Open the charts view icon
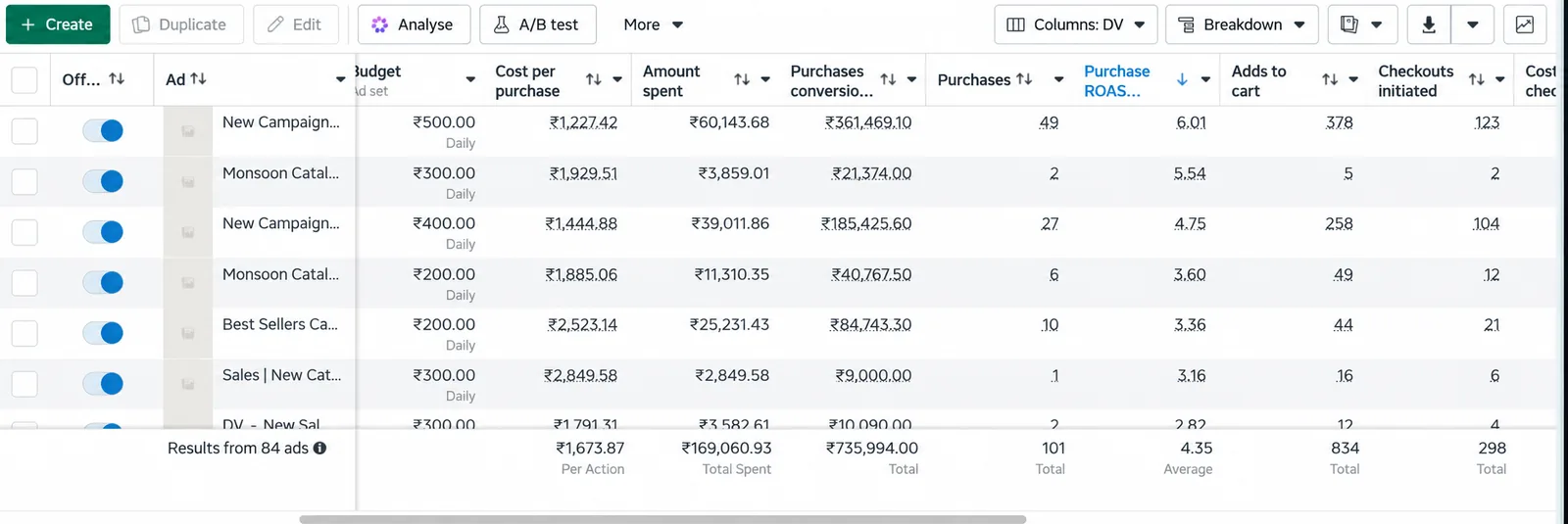Viewport: 1568px width, 524px height. (1525, 24)
